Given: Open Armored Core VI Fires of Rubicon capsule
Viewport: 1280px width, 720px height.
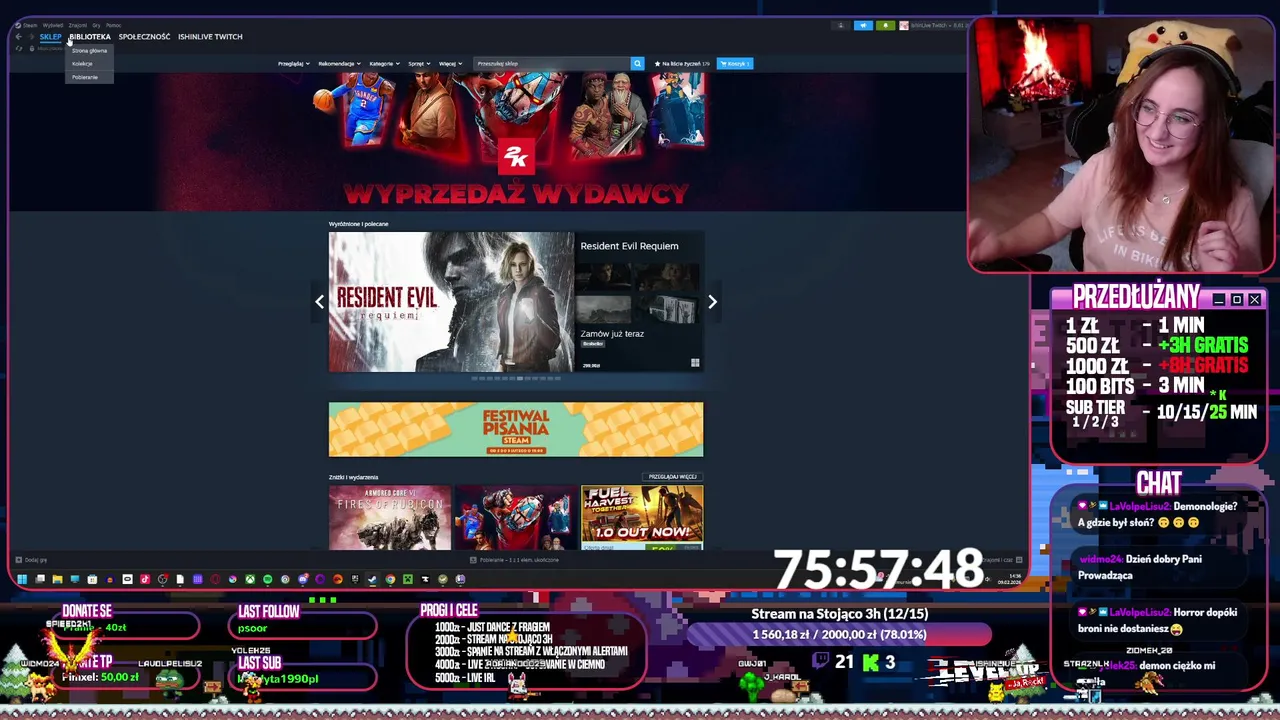Looking at the screenshot, I should click(390, 518).
